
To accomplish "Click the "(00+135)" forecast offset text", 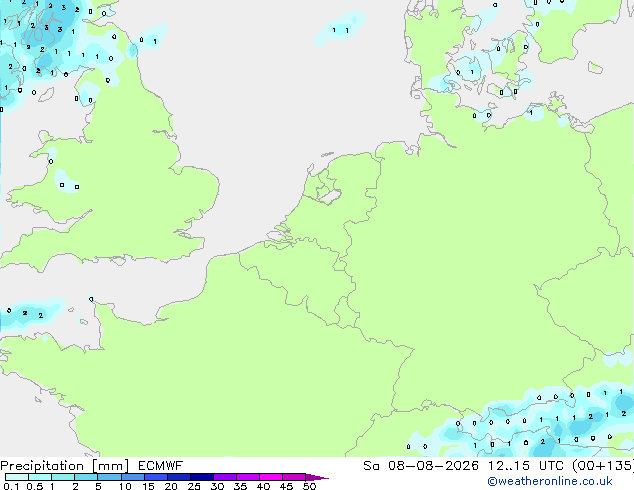I will [x=603, y=466].
